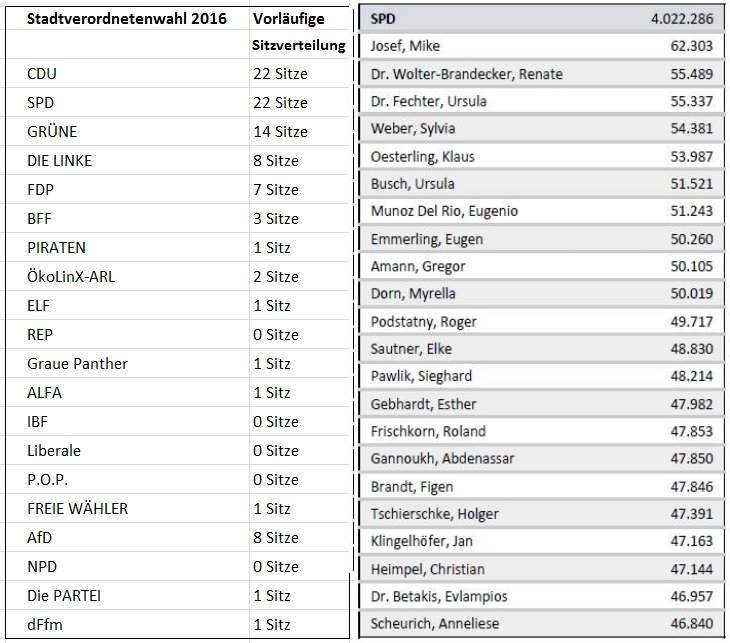This screenshot has height=643, width=730.
Task: Click Oesterling, Klaus vote count 53.987
Action: (691, 156)
